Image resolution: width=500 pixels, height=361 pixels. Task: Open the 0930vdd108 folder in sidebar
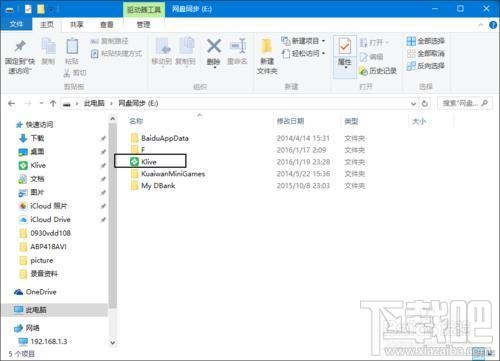pos(45,233)
